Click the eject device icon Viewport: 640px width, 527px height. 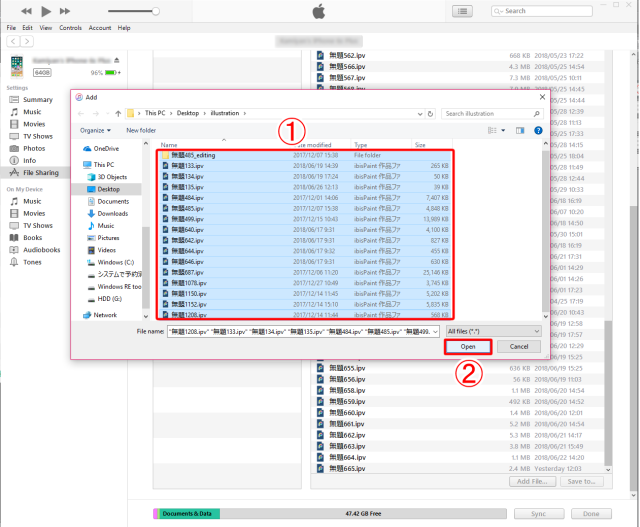coord(117,60)
